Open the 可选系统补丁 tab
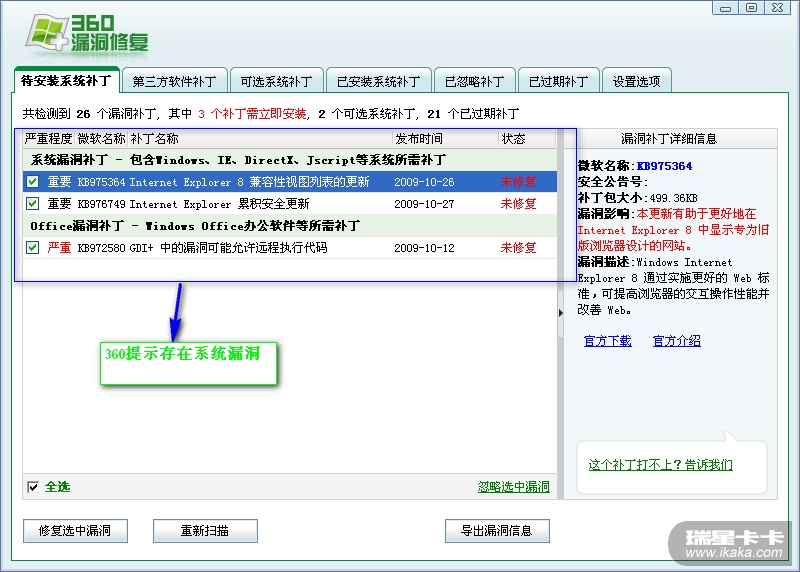 tap(276, 81)
